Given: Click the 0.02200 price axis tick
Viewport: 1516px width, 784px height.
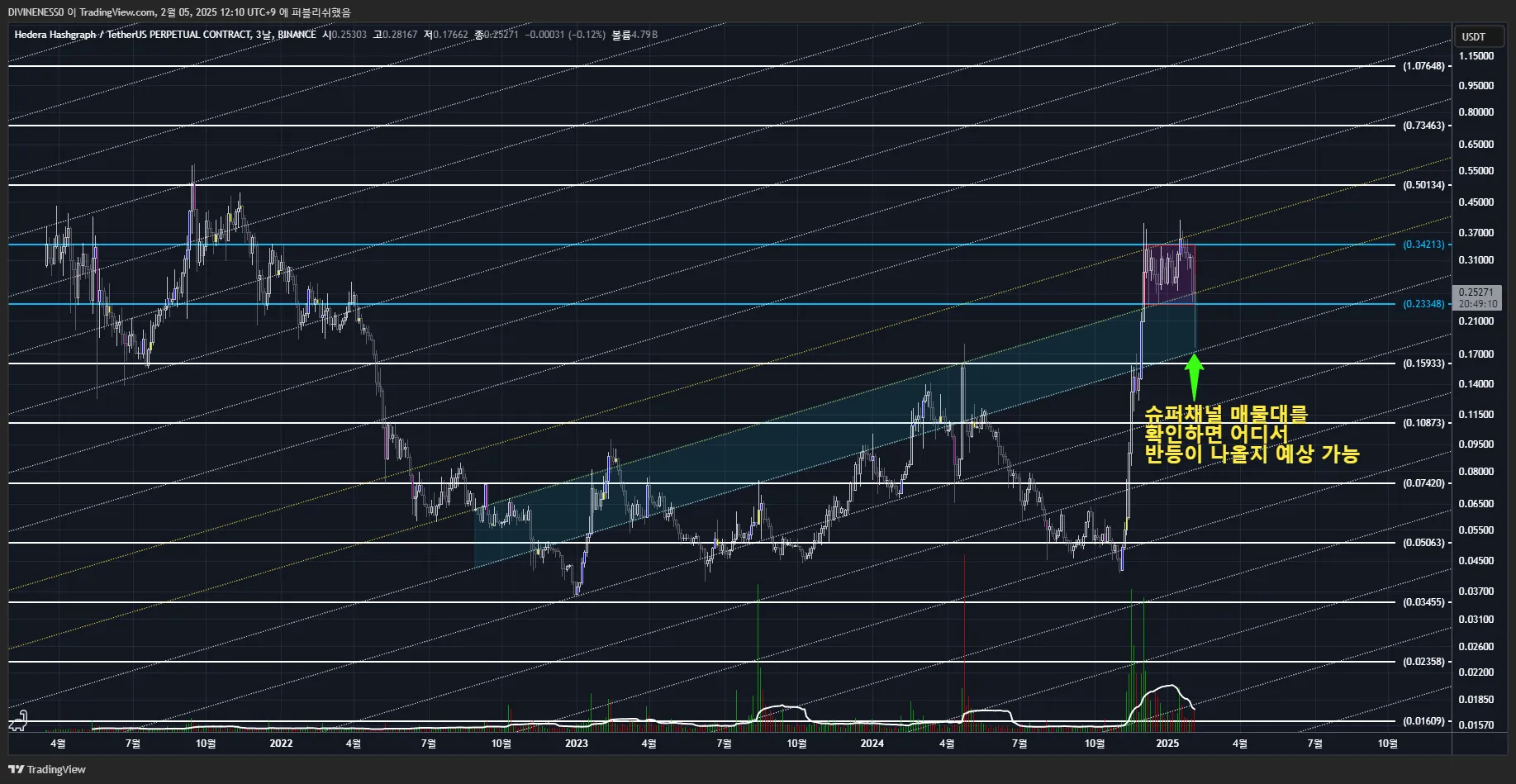Looking at the screenshot, I should coord(1476,672).
